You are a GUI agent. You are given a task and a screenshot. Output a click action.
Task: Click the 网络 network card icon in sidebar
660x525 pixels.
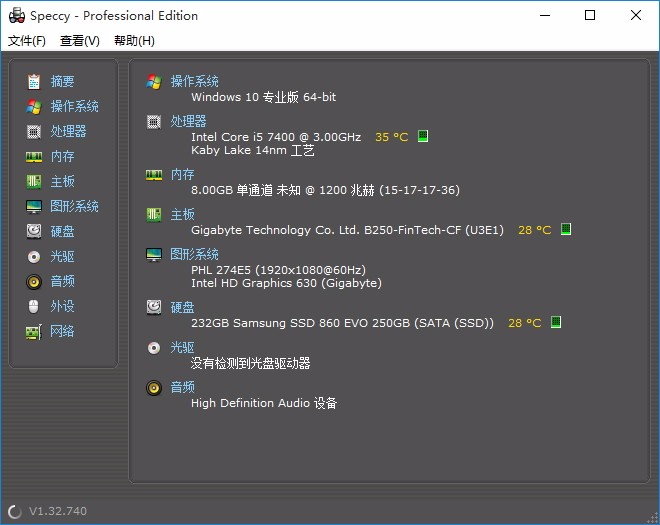click(34, 332)
